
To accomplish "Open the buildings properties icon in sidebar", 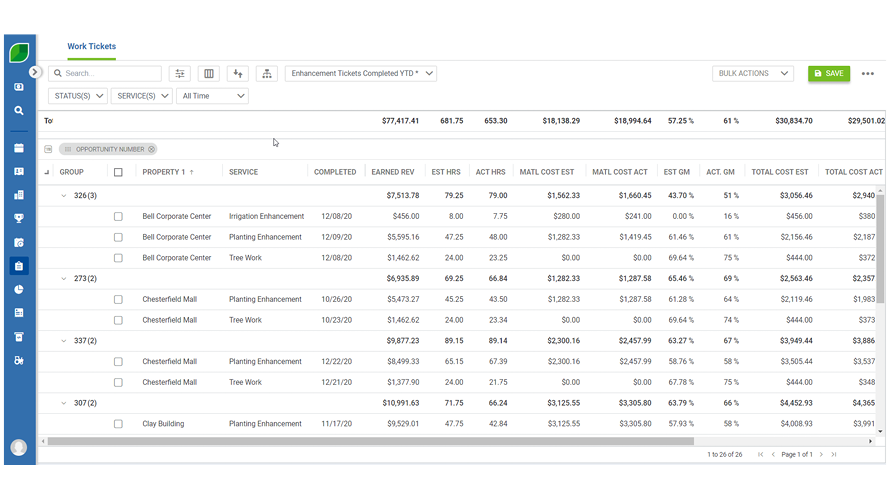I will click(x=19, y=195).
